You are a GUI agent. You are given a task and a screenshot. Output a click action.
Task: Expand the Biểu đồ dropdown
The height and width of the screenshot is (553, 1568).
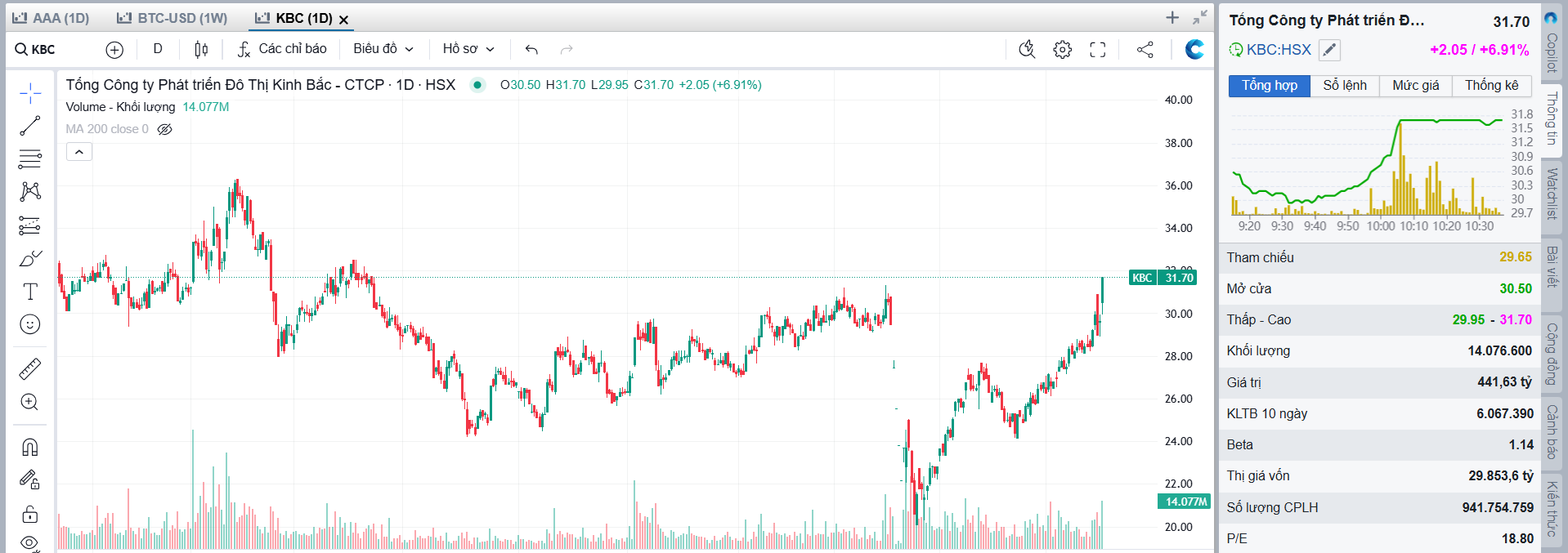pos(383,49)
